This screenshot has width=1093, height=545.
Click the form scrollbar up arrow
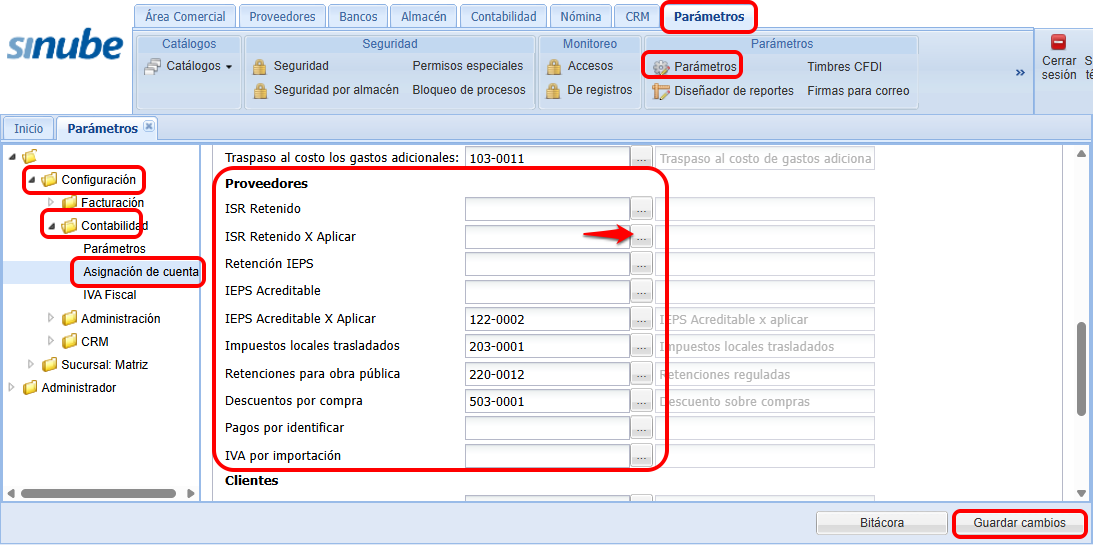[x=1081, y=153]
